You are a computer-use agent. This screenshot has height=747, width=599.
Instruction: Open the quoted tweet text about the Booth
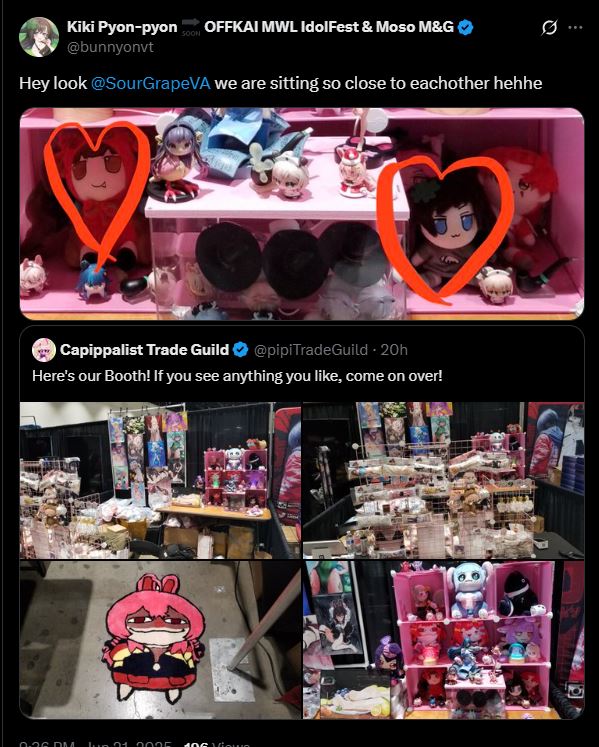pyautogui.click(x=237, y=376)
